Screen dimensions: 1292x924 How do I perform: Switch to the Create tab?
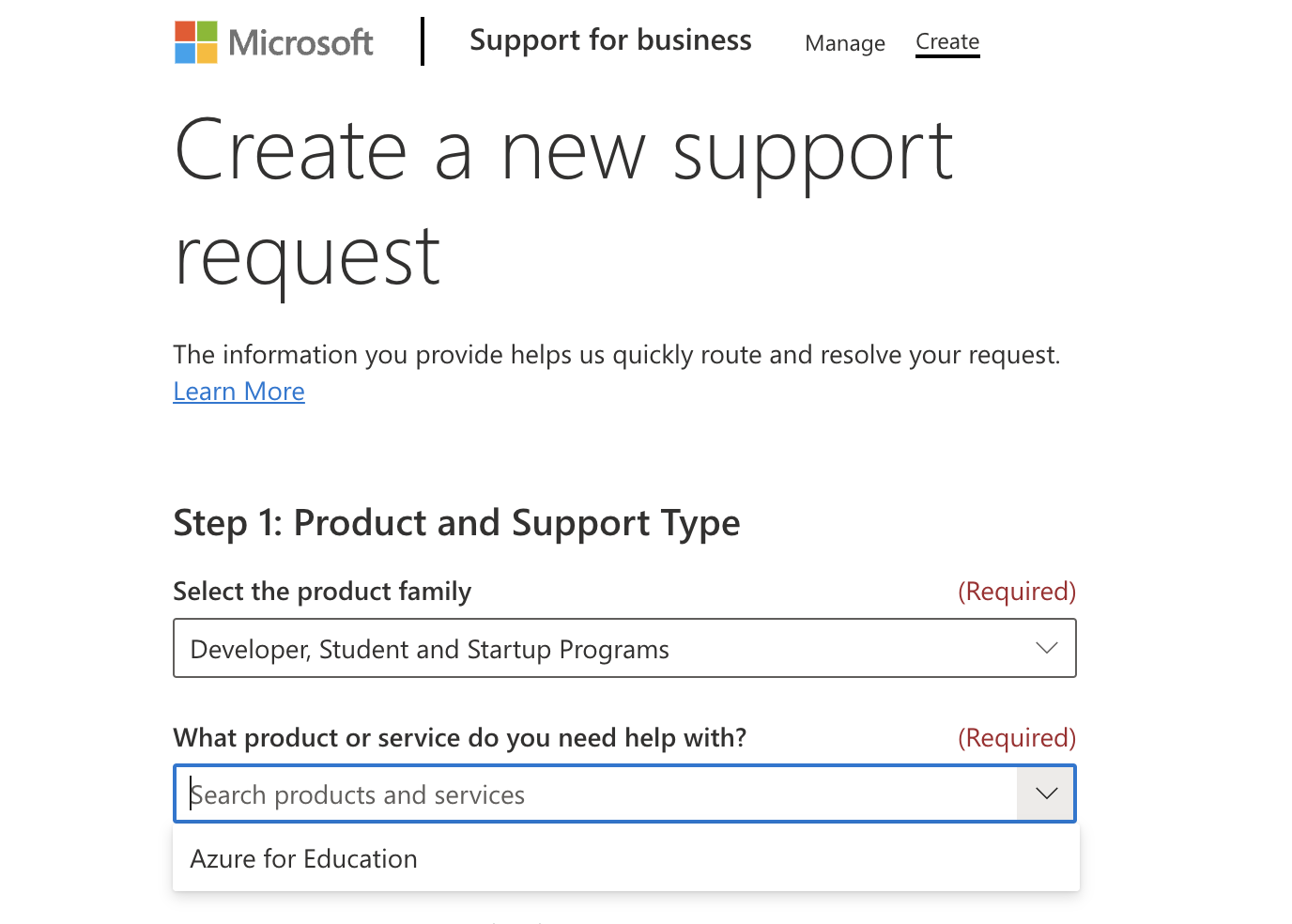coord(947,42)
